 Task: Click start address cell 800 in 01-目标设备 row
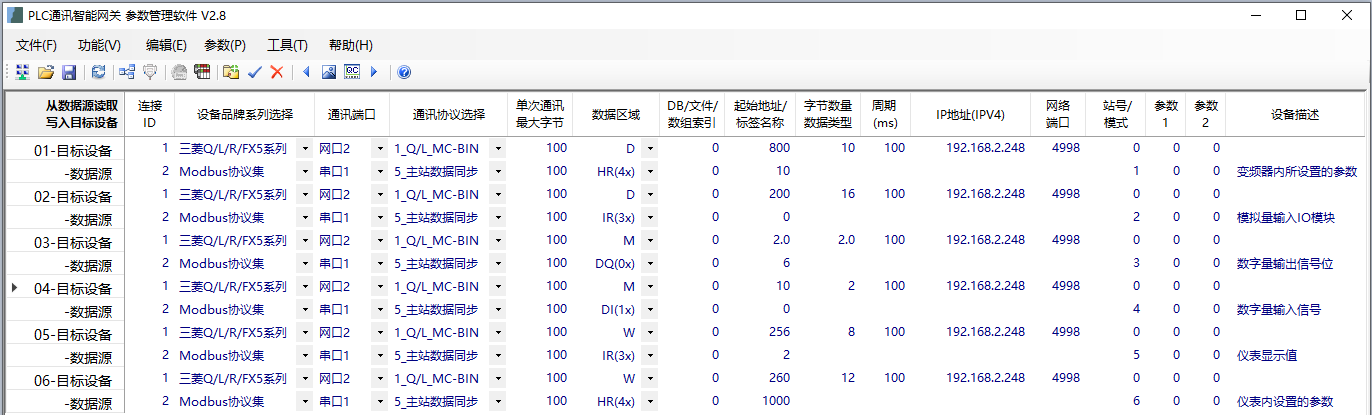759,148
